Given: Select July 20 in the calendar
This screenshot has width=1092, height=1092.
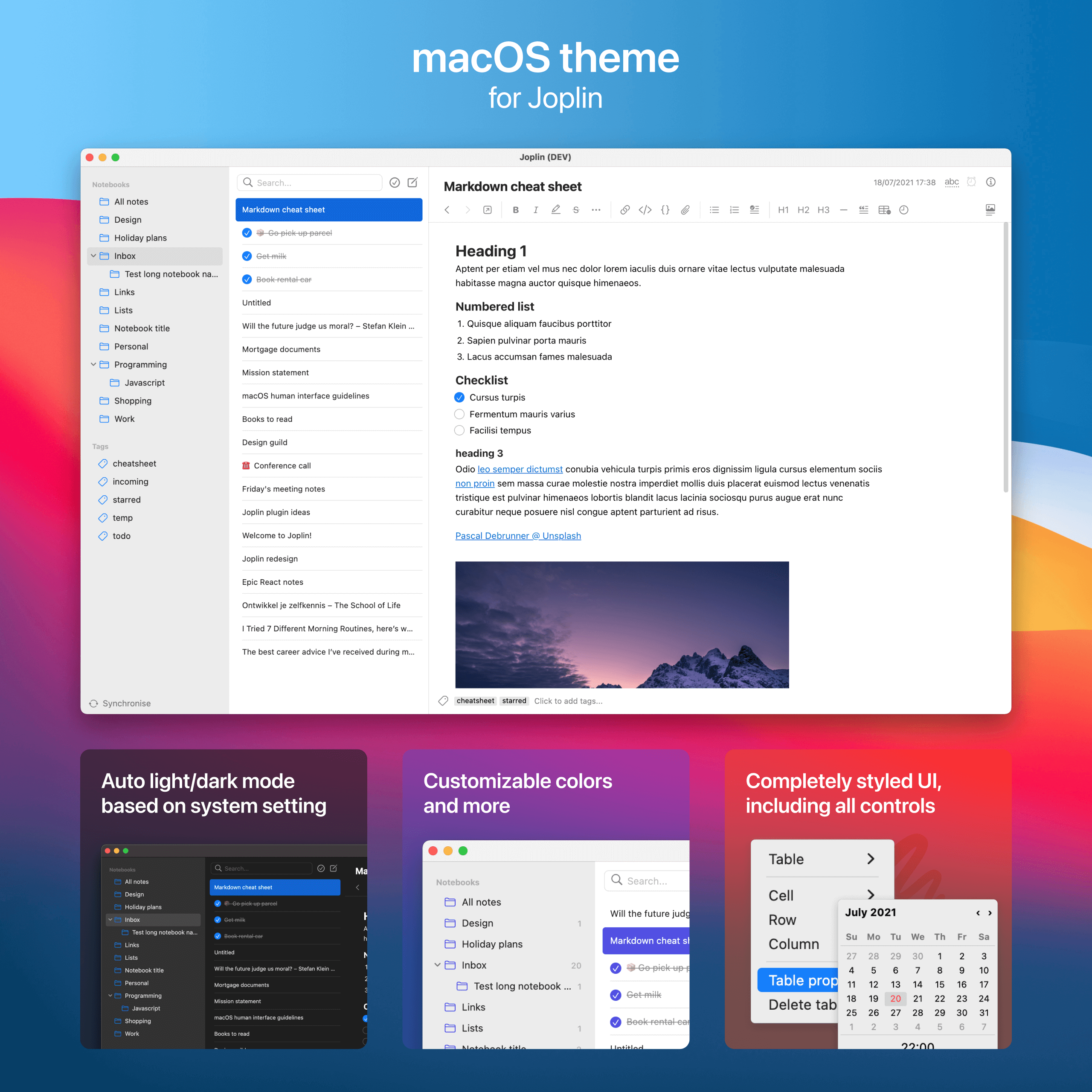Looking at the screenshot, I should (x=895, y=999).
